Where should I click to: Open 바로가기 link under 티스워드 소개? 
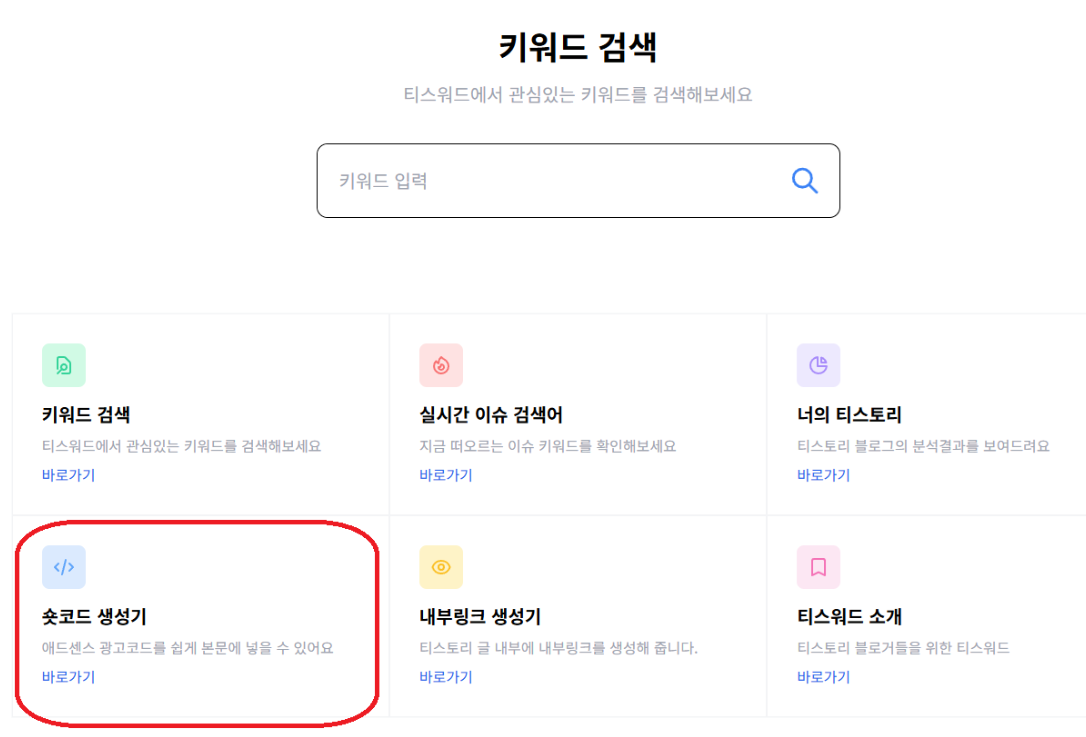click(824, 677)
